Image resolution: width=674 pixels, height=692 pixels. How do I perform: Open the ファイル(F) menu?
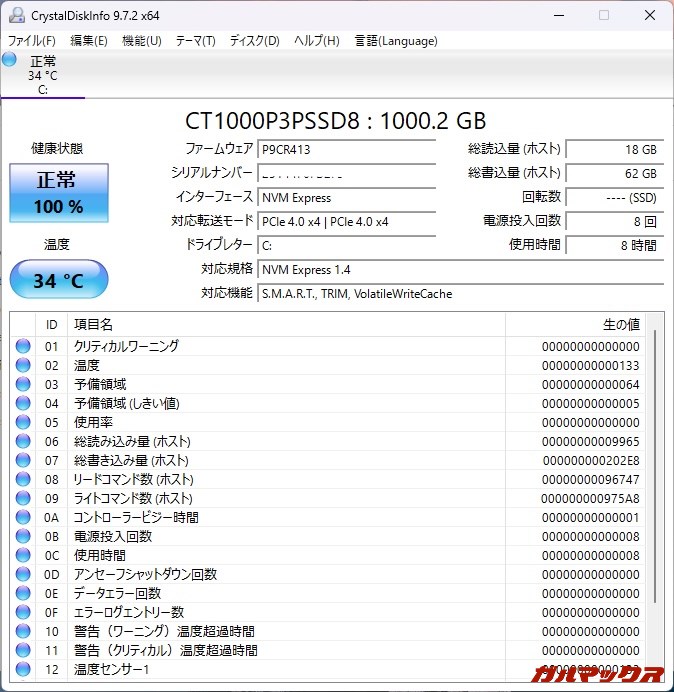tap(32, 41)
